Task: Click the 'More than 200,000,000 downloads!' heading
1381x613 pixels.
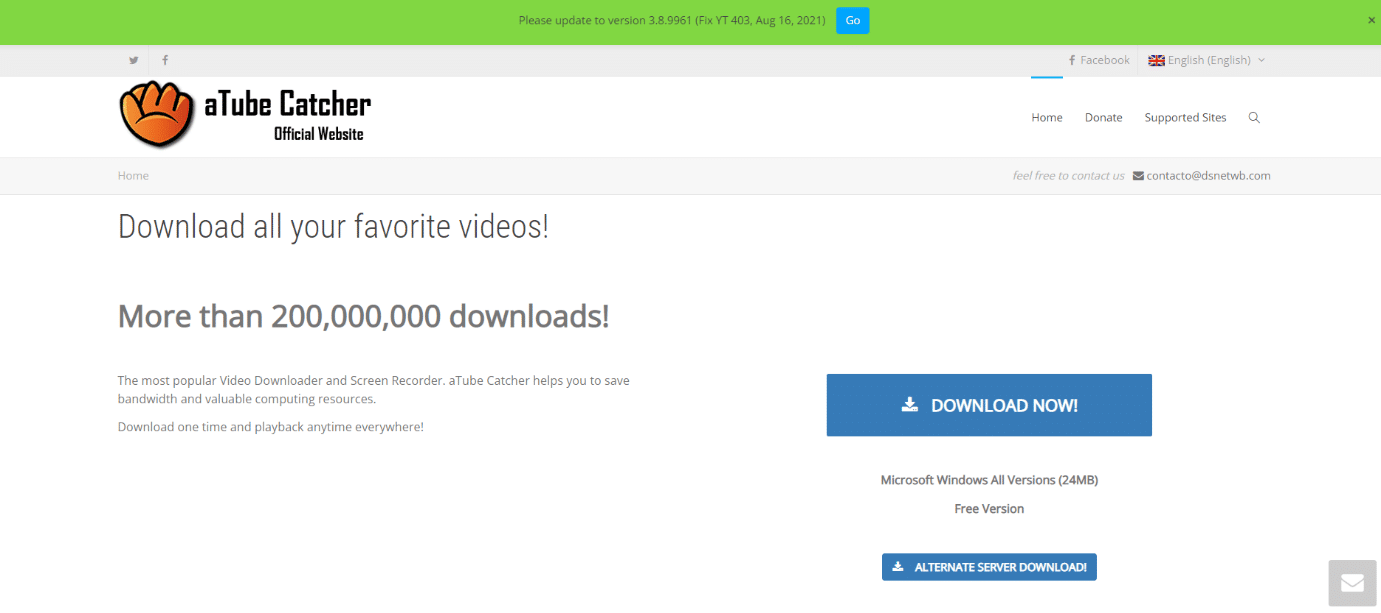Action: 364,316
